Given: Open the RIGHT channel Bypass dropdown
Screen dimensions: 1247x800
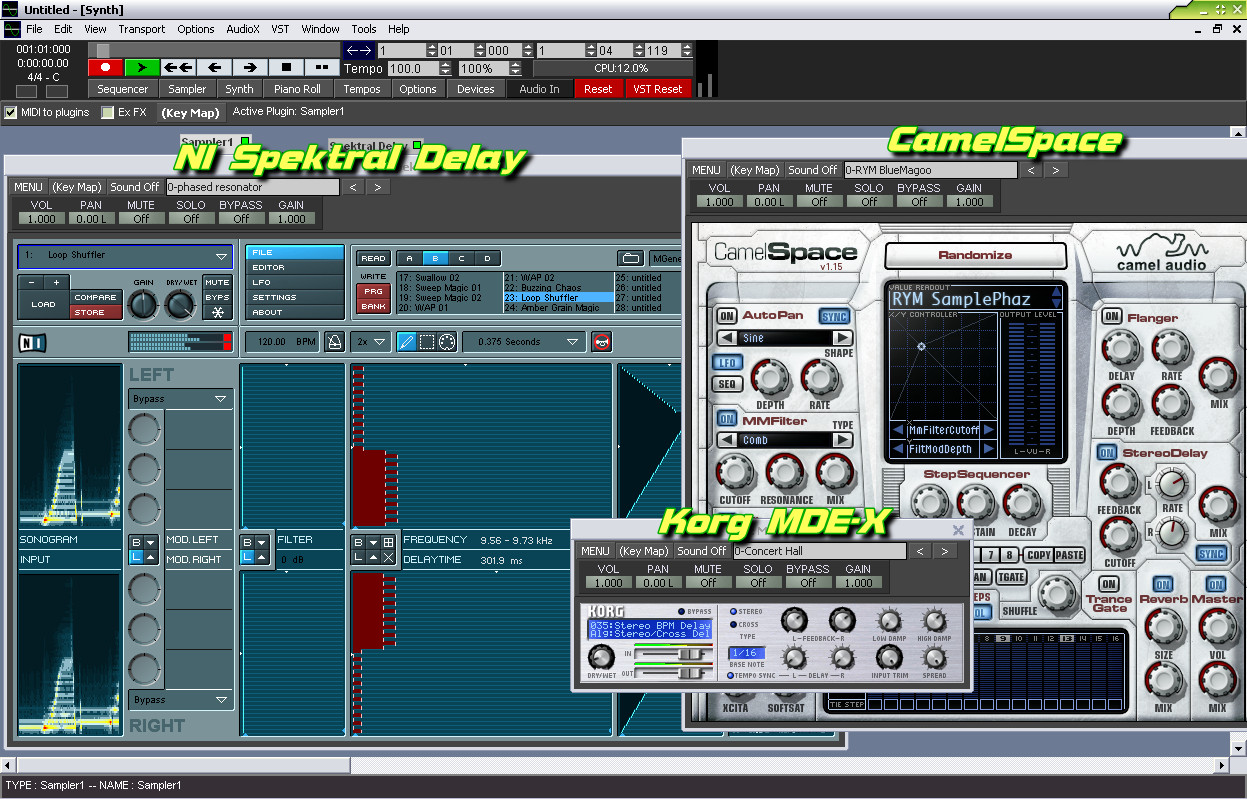Looking at the screenshot, I should (180, 700).
